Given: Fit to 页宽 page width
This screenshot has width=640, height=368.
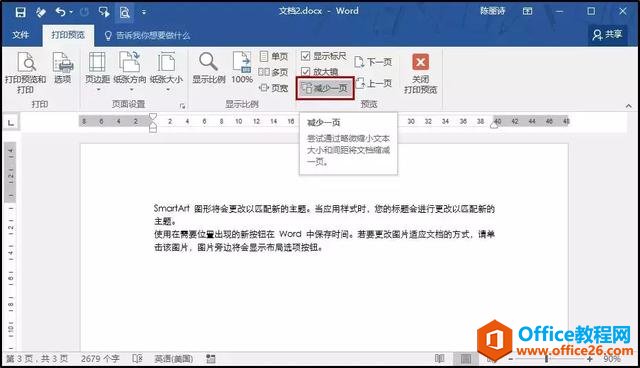Looking at the screenshot, I should (273, 88).
